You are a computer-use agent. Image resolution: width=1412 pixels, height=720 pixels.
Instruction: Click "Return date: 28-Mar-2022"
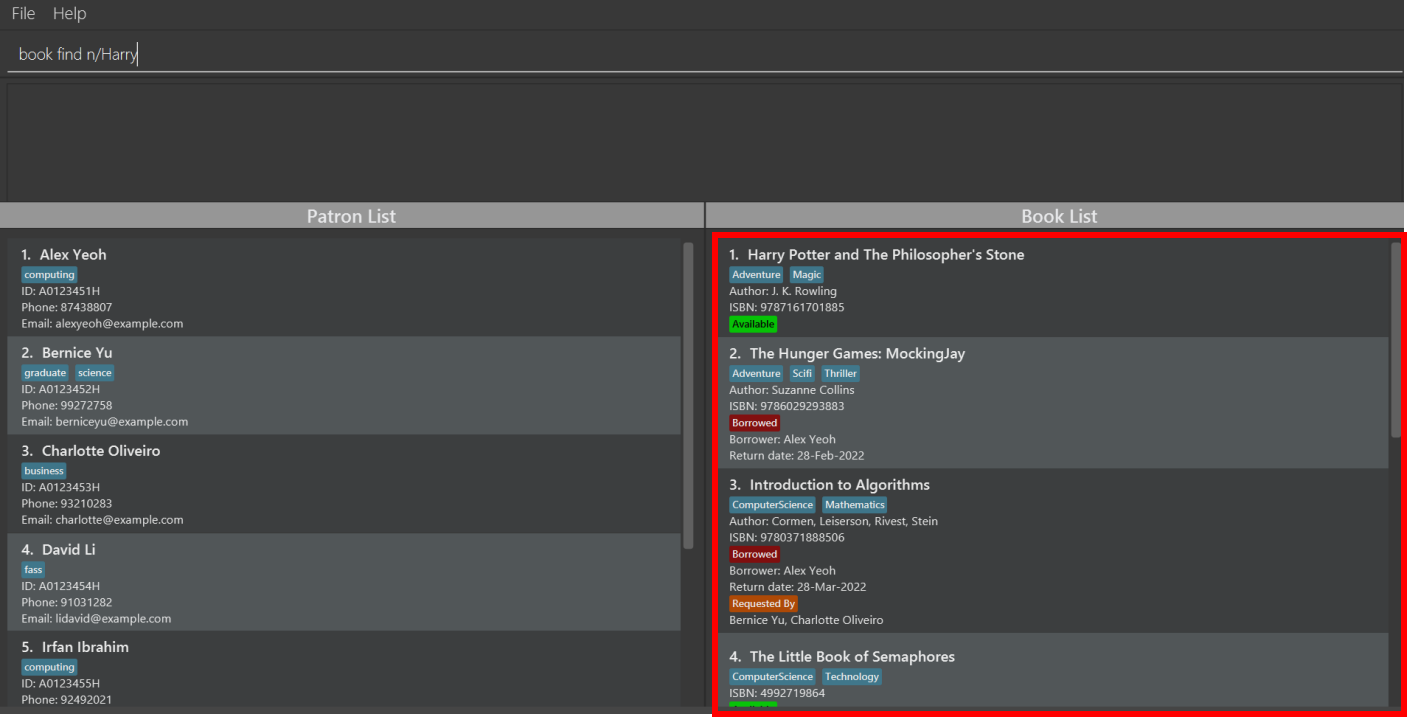click(798, 587)
